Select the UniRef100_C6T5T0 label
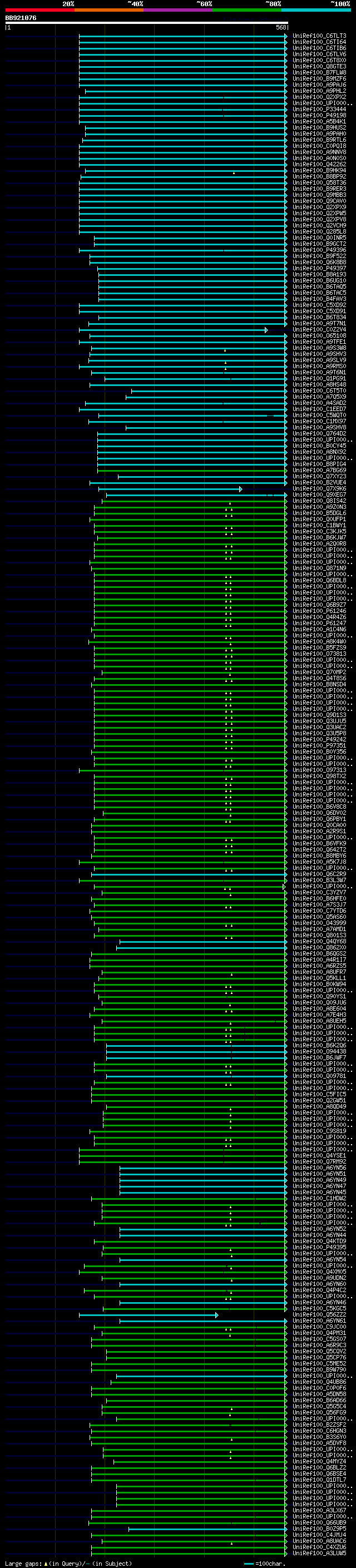This screenshot has width=356, height=1568. [x=319, y=391]
